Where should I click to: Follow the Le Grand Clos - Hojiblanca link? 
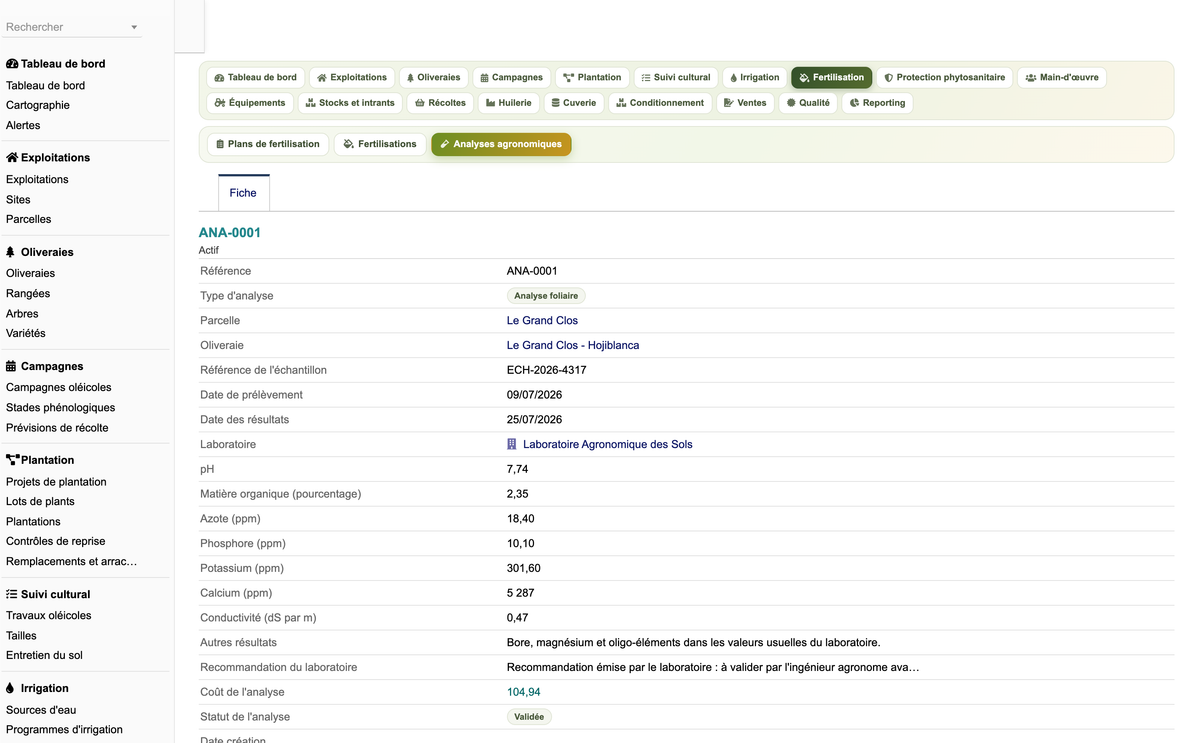tap(573, 345)
